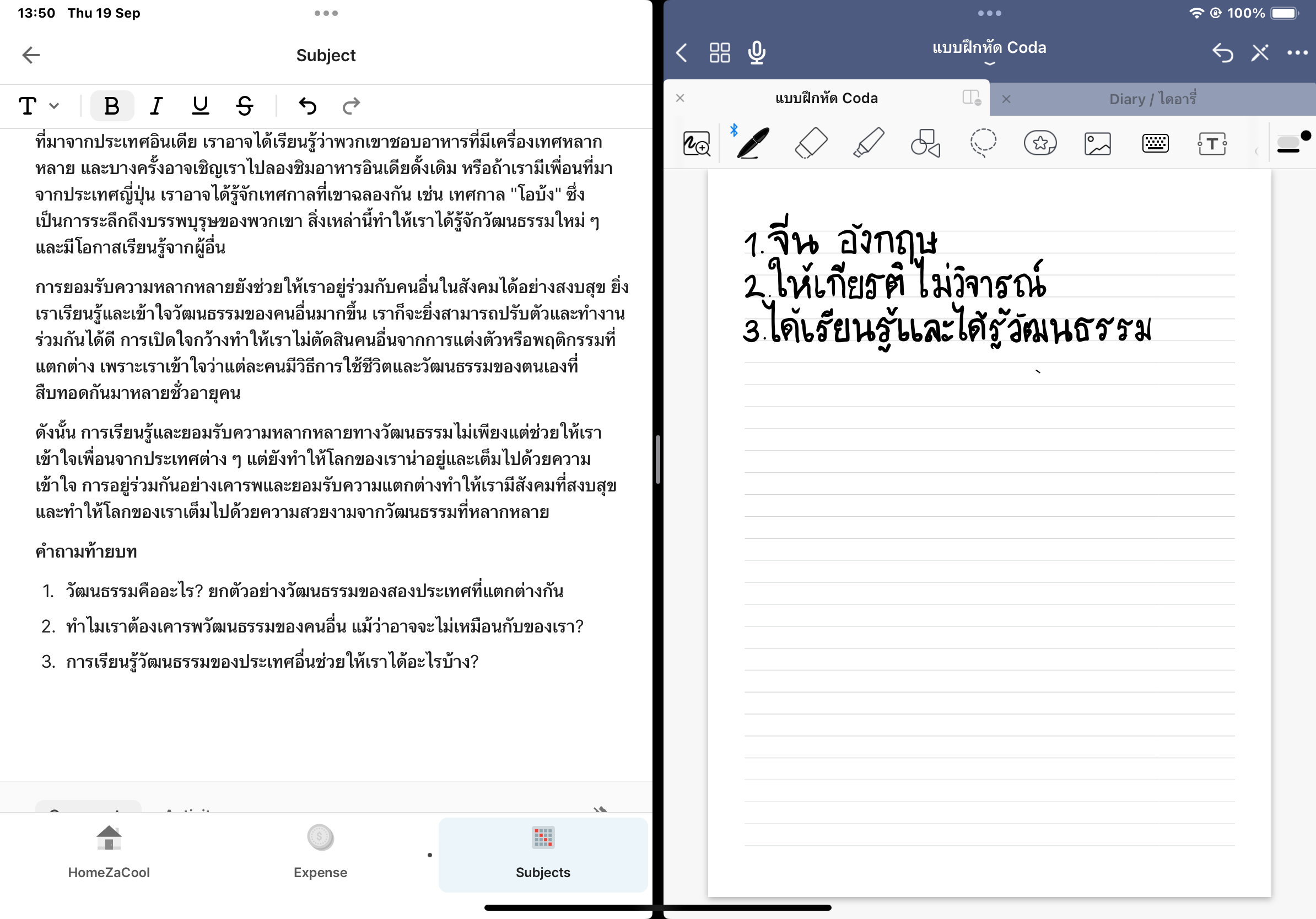This screenshot has width=1316, height=919.
Task: Select the highlighter tool
Action: 869,143
